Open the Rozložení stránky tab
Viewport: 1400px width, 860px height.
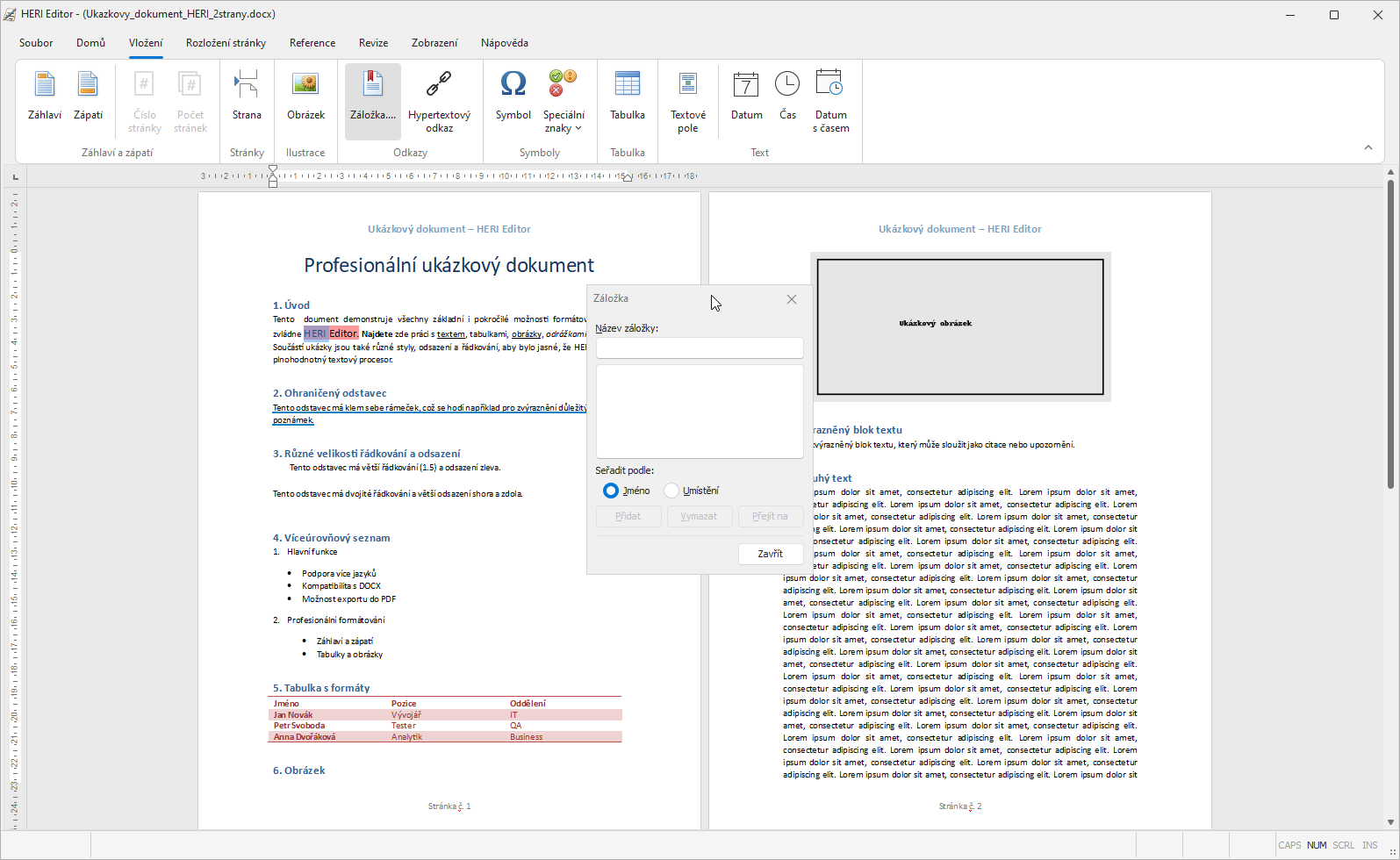pos(226,43)
